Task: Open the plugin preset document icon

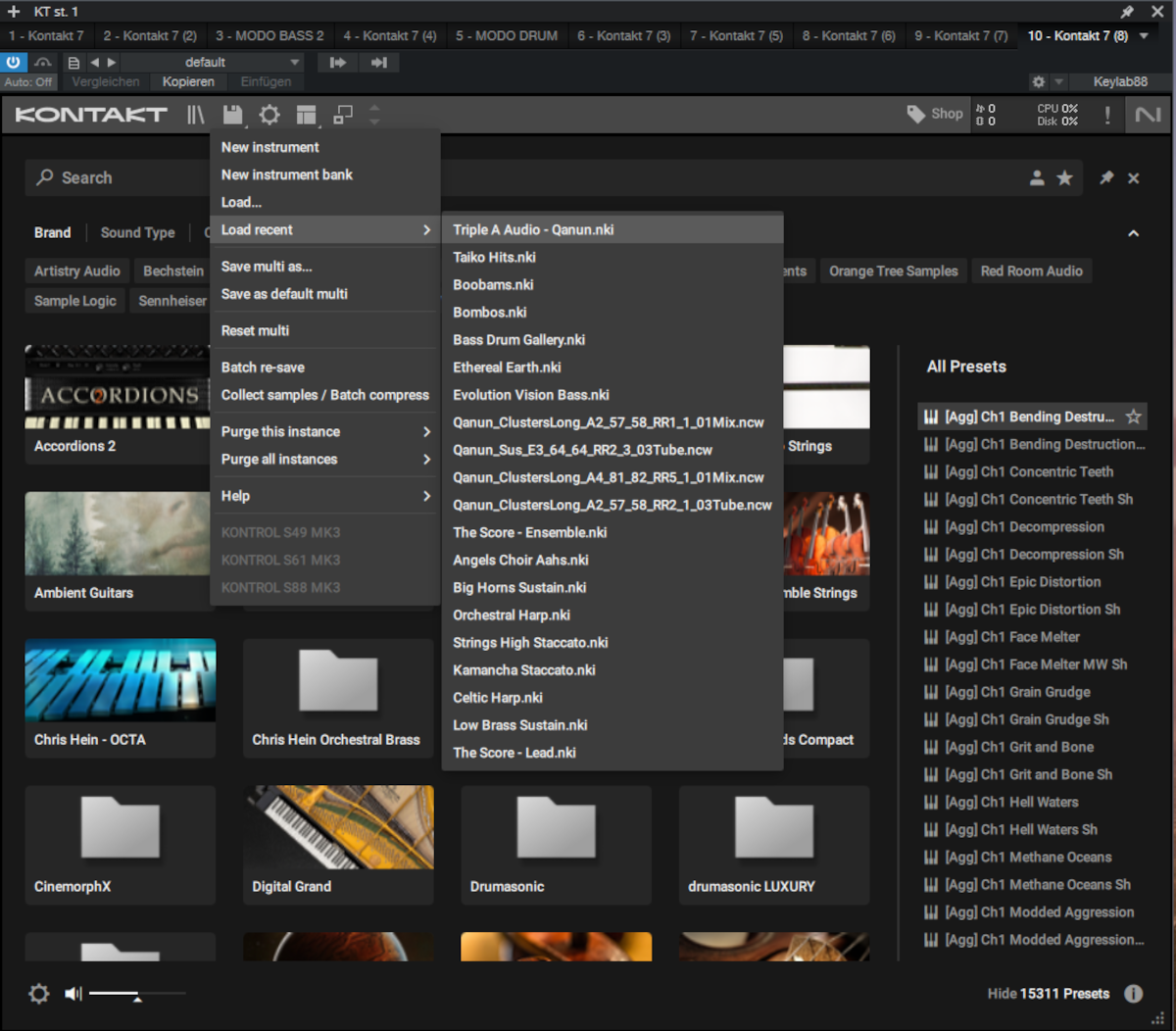Action: click(x=74, y=62)
